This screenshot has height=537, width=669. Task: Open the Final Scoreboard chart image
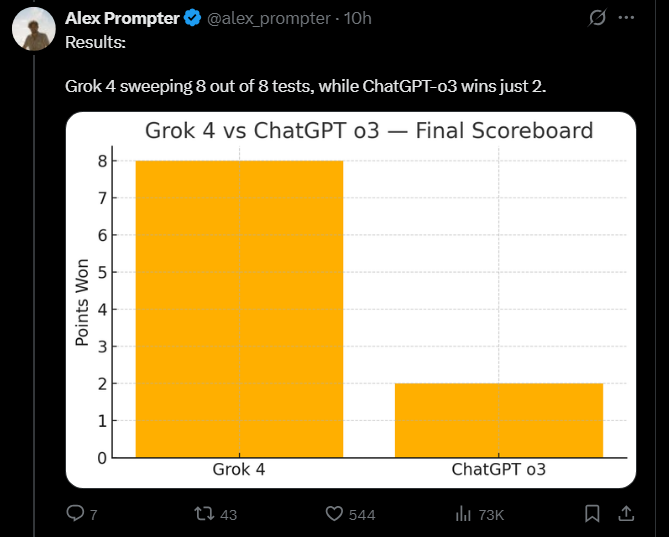[x=351, y=300]
